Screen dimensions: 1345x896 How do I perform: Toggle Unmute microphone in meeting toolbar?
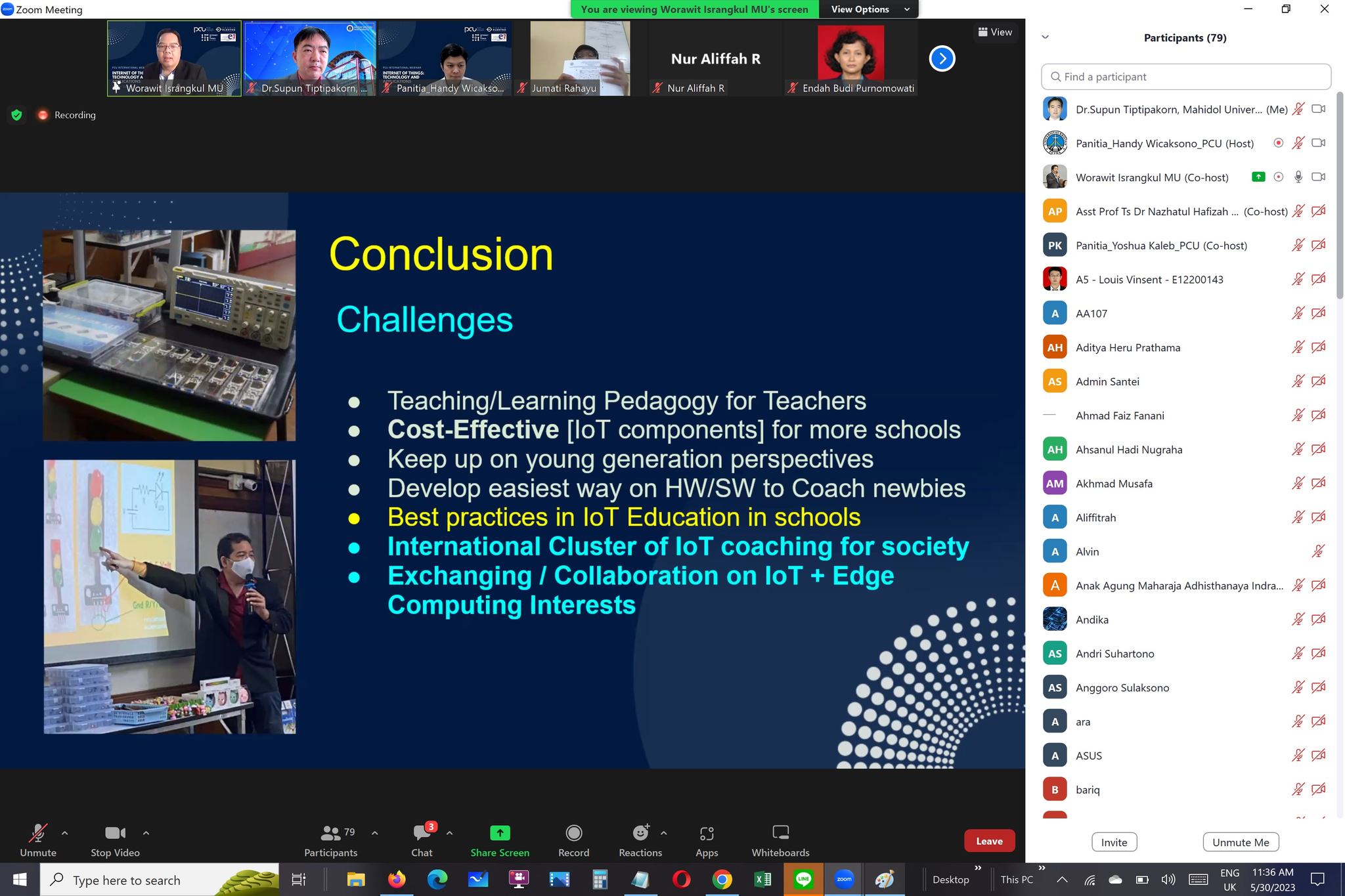(37, 834)
